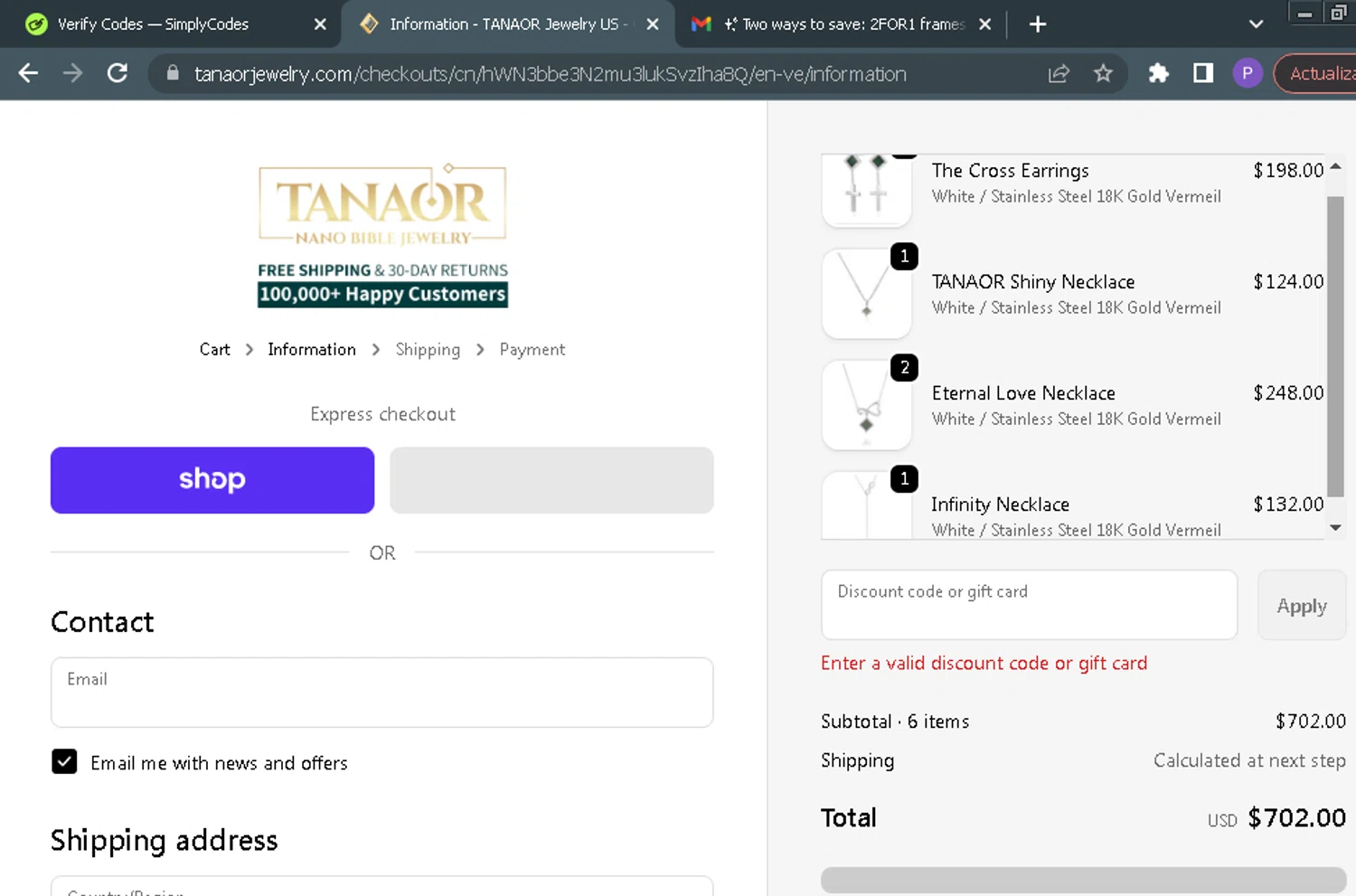Select the Shipping breadcrumb step

click(428, 350)
